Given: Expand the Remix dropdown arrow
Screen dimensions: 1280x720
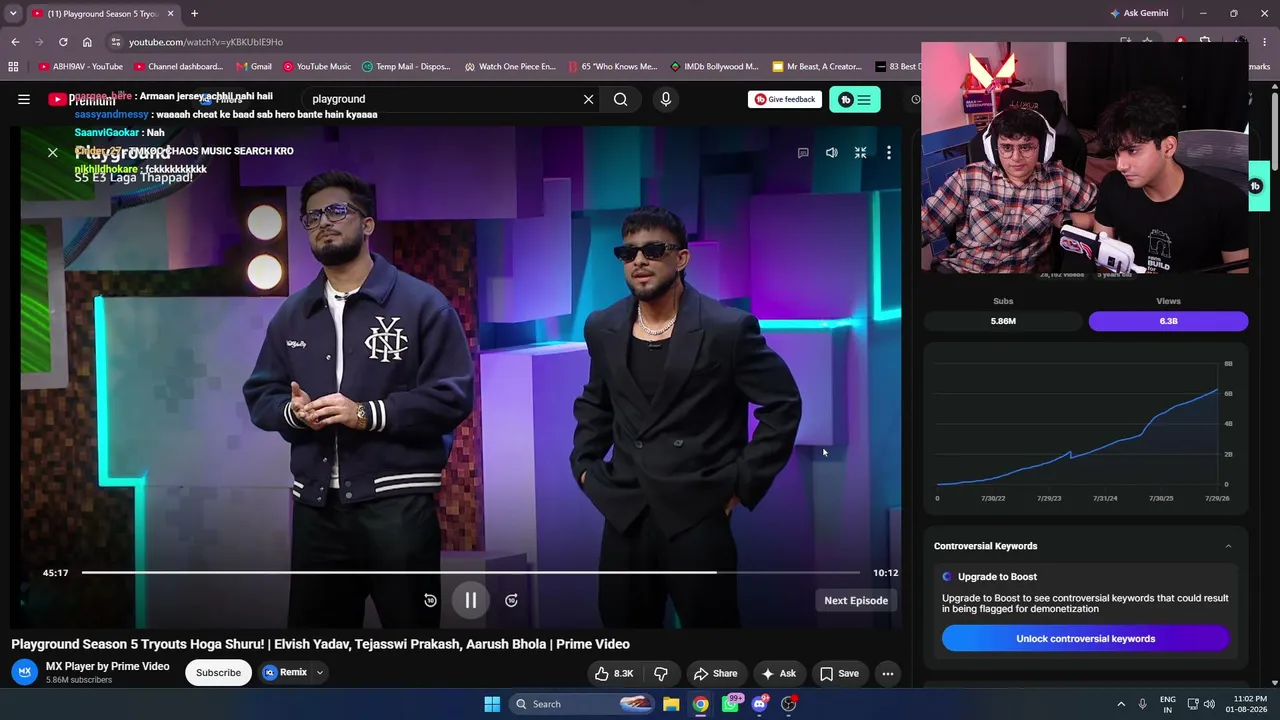Looking at the screenshot, I should point(320,672).
